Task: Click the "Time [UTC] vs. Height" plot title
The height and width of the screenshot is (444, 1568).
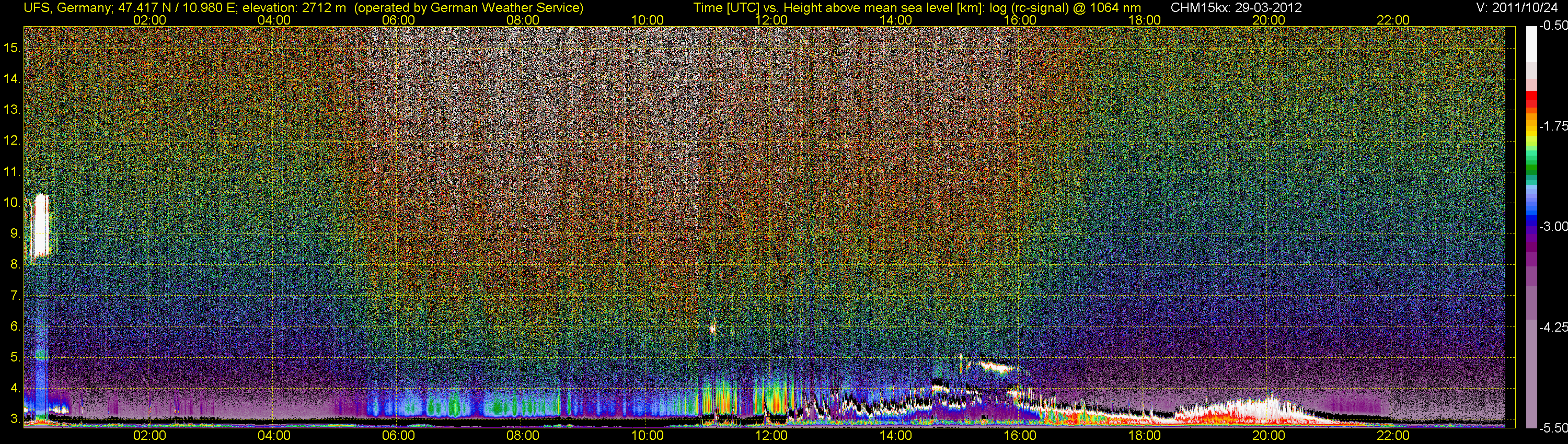Action: coord(917,8)
